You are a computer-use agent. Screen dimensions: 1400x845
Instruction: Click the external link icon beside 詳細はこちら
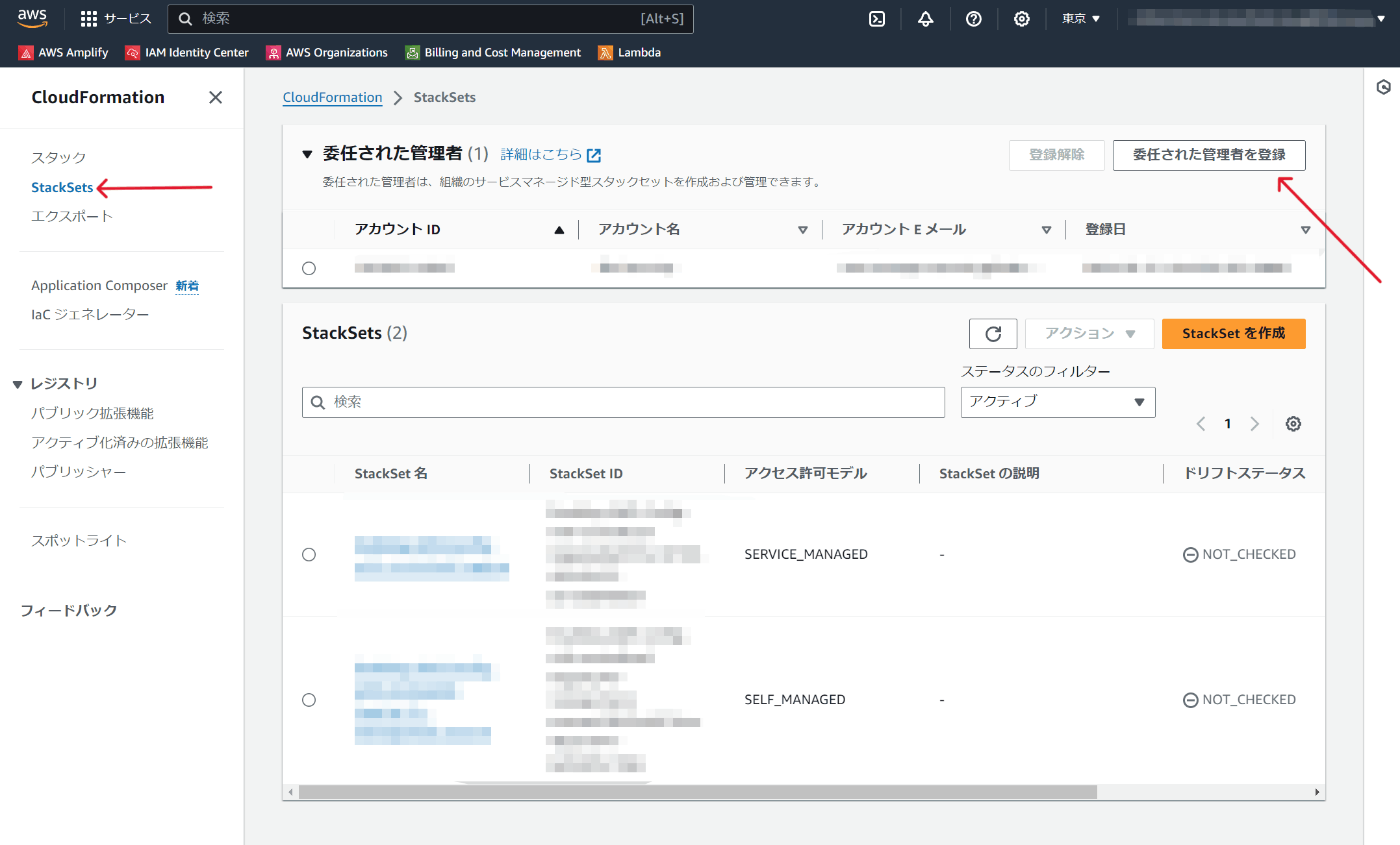(x=594, y=155)
